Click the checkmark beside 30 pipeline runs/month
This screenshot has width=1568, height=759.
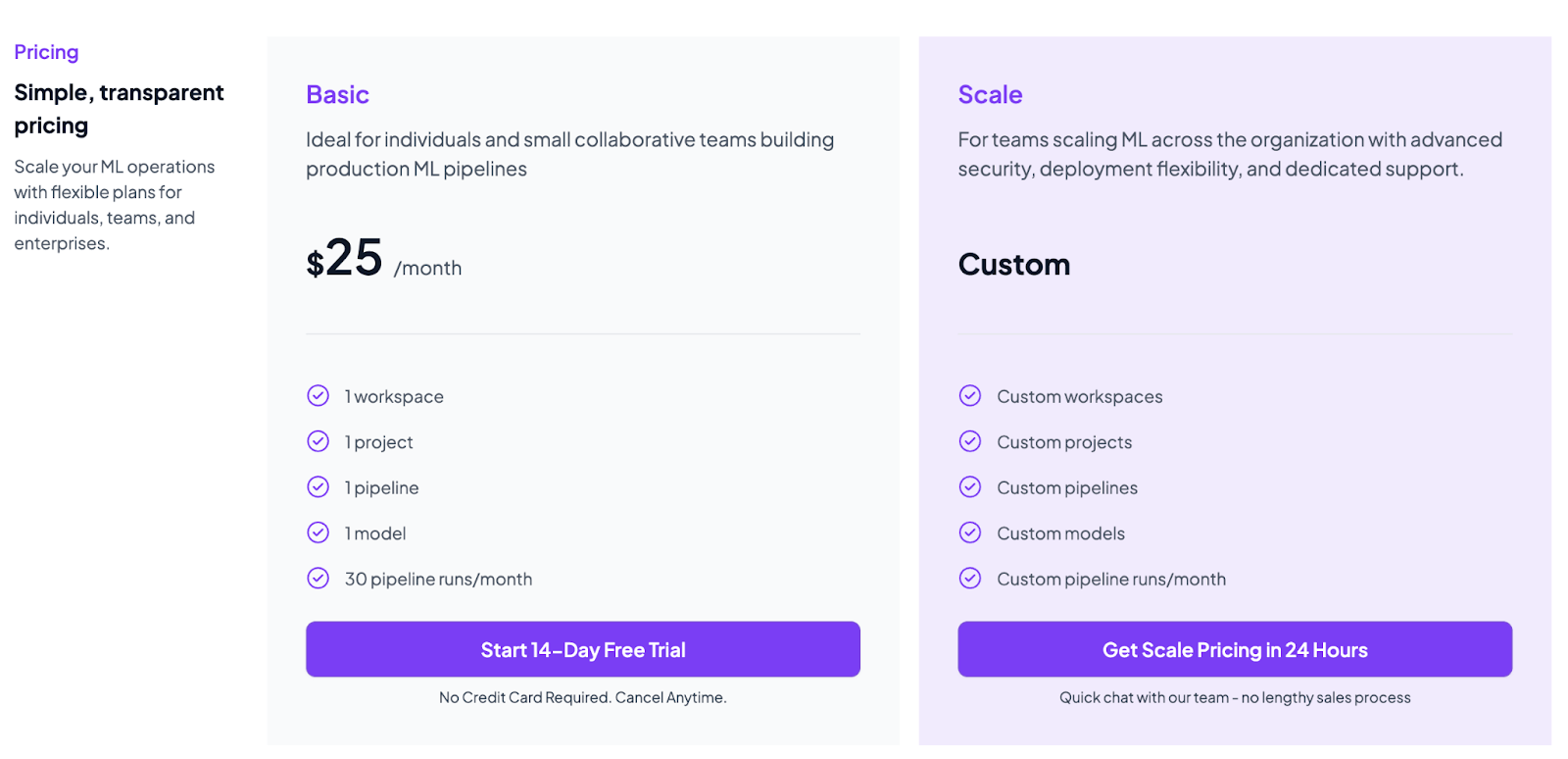click(x=318, y=579)
